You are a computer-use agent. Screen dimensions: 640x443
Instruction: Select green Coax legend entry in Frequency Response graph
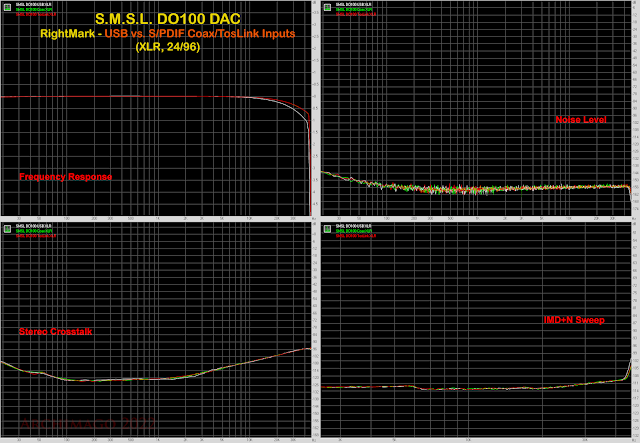(x=34, y=9)
